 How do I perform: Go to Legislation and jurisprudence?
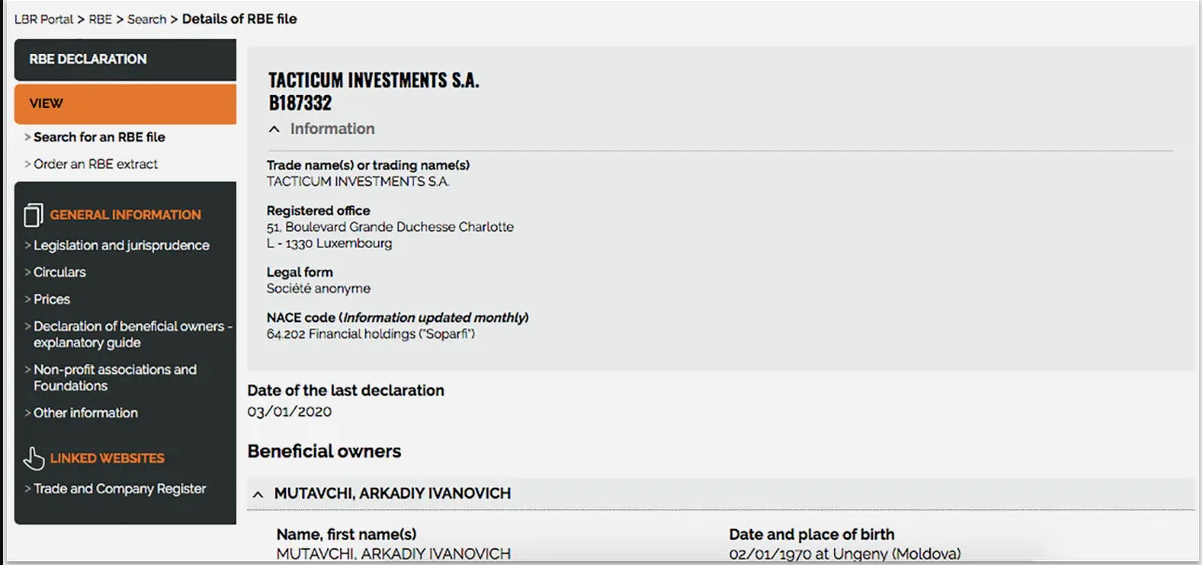pyautogui.click(x=121, y=245)
